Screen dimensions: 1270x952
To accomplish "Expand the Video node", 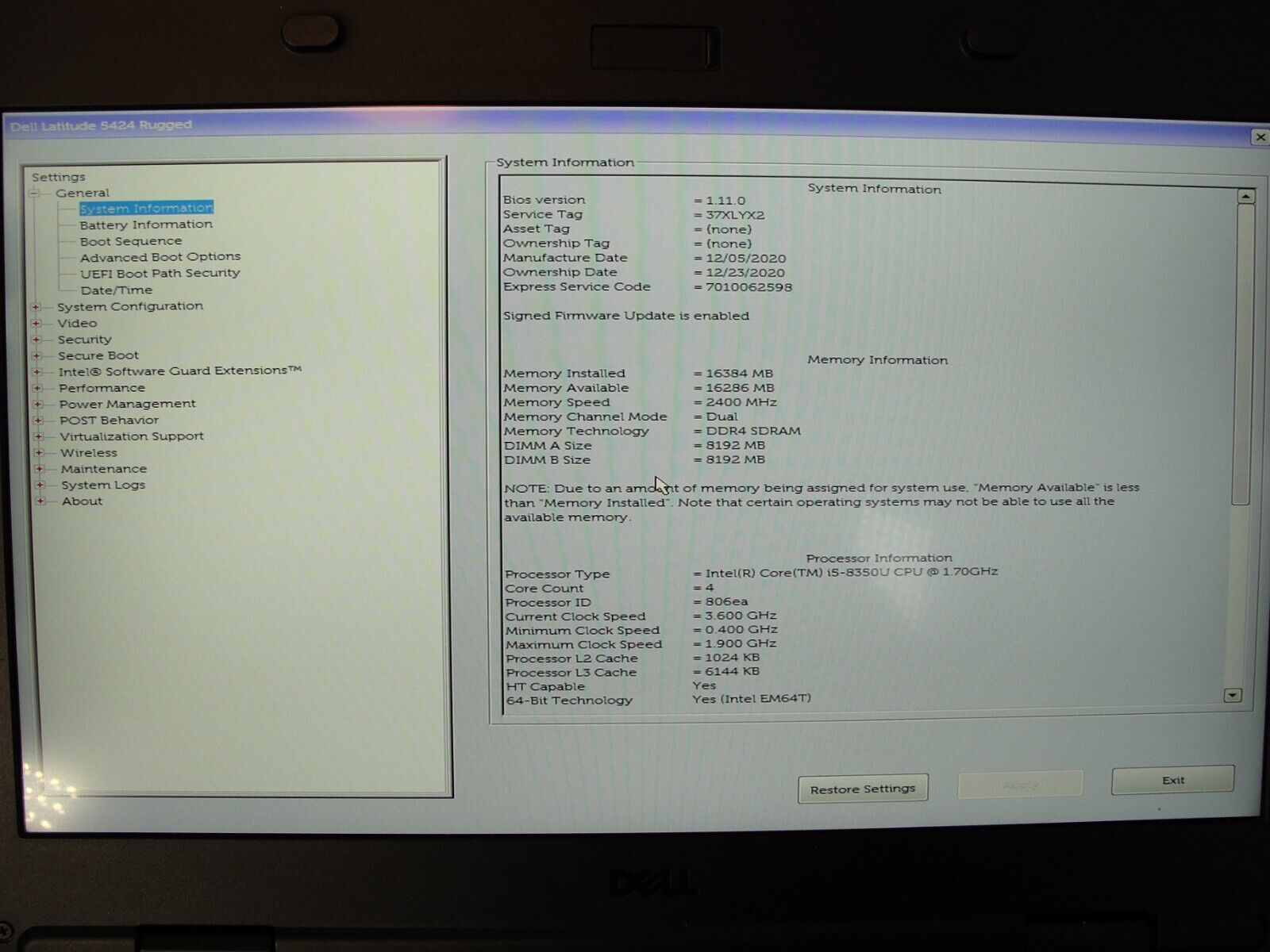I will tap(36, 324).
